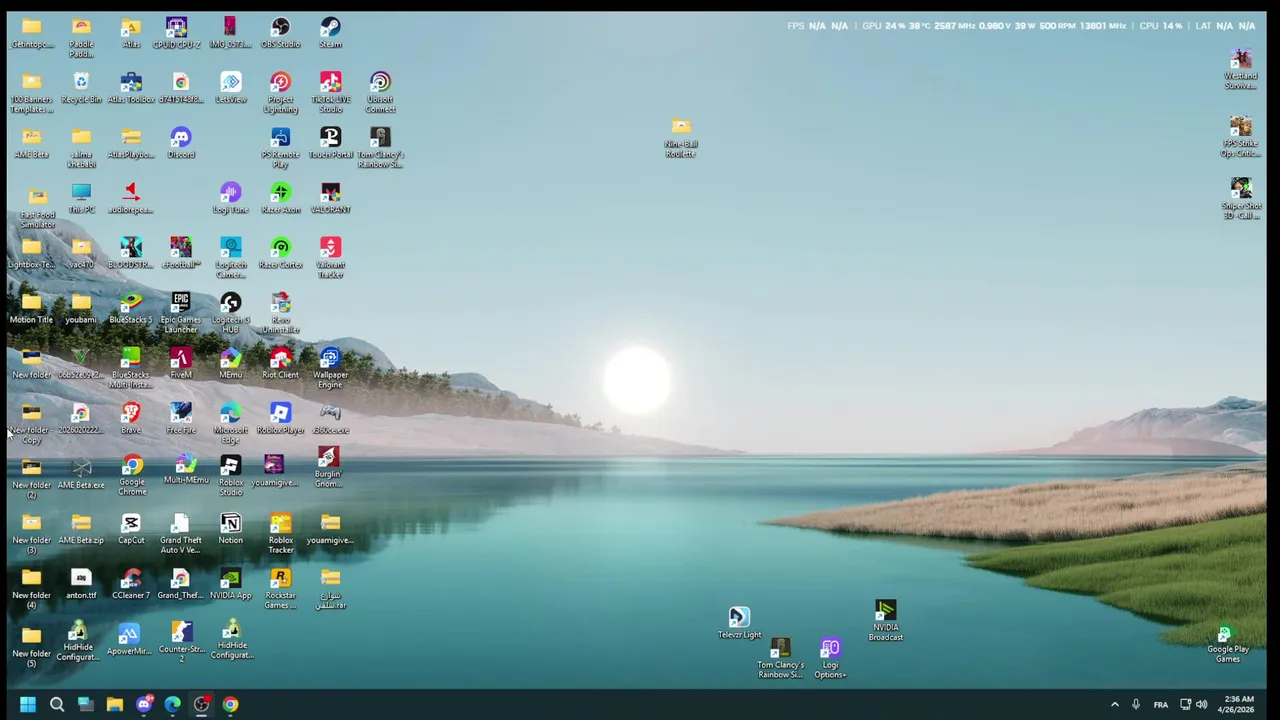Open the Logi Tune shortcut
1280x720 pixels.
[231, 197]
